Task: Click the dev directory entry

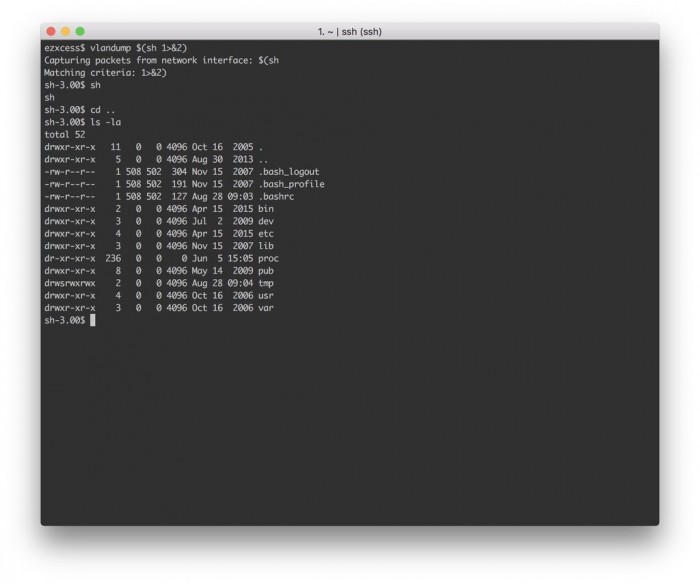Action: coord(266,221)
